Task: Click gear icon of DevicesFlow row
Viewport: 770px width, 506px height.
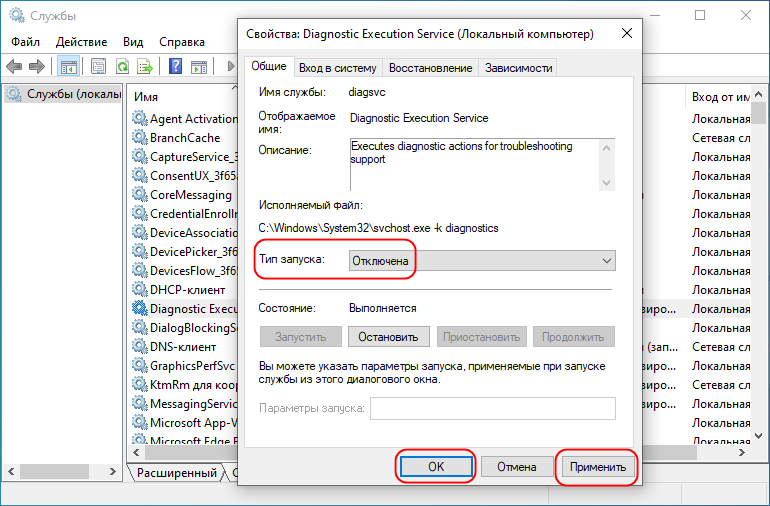Action: [x=140, y=271]
